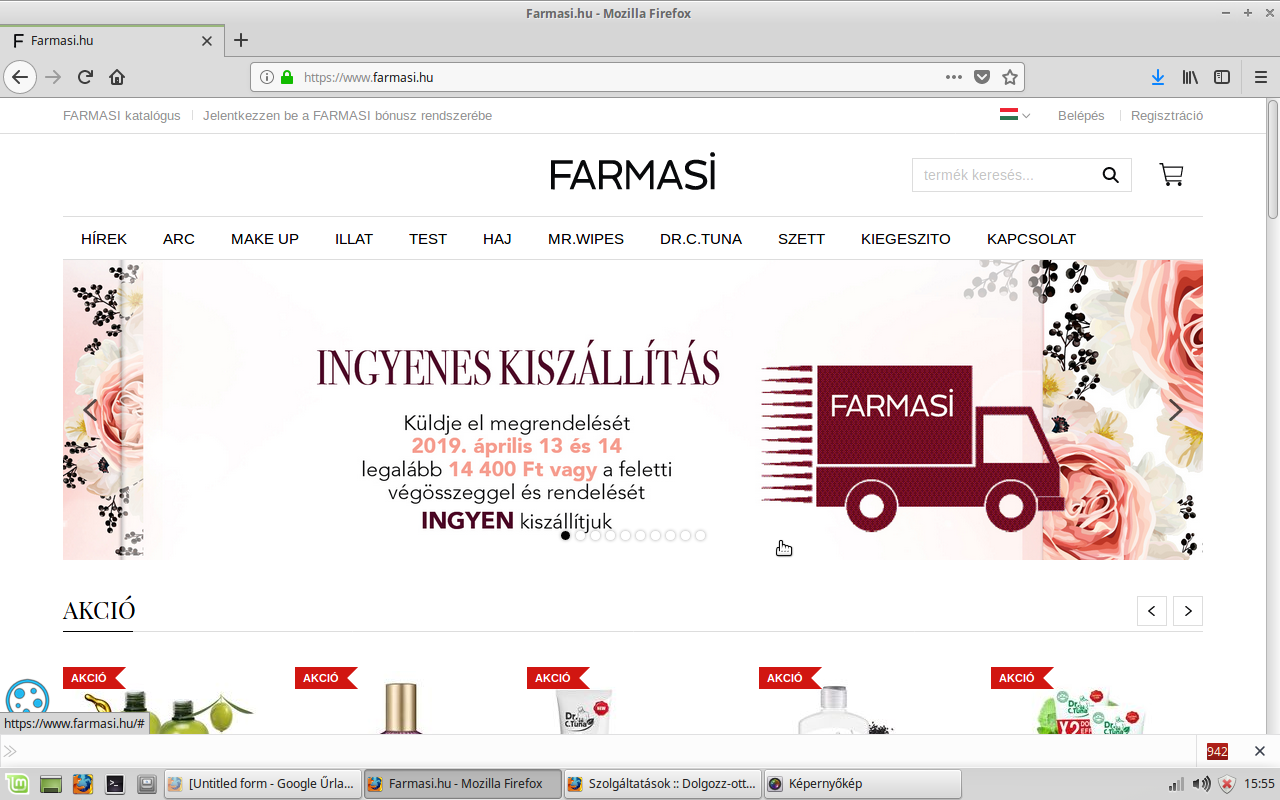Click the termék keresés search field
1280x800 pixels.
[x=1000, y=175]
